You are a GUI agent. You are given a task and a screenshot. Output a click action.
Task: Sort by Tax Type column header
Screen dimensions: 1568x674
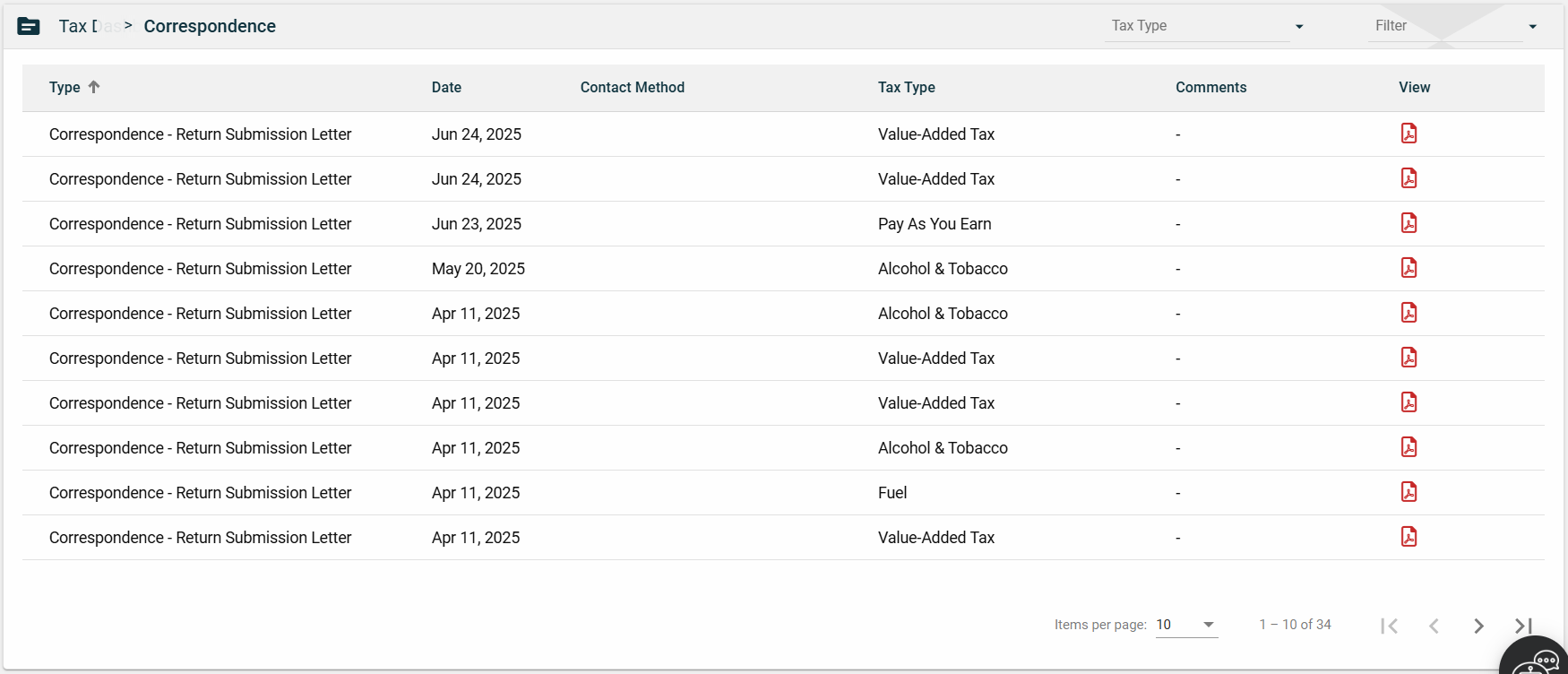click(x=906, y=87)
